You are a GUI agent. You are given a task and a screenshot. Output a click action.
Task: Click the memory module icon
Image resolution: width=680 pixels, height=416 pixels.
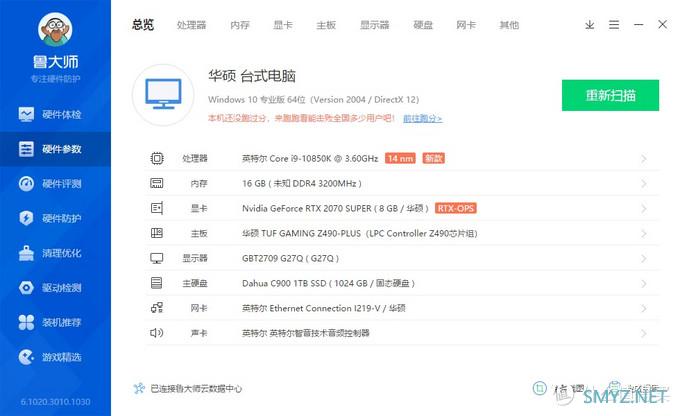157,183
